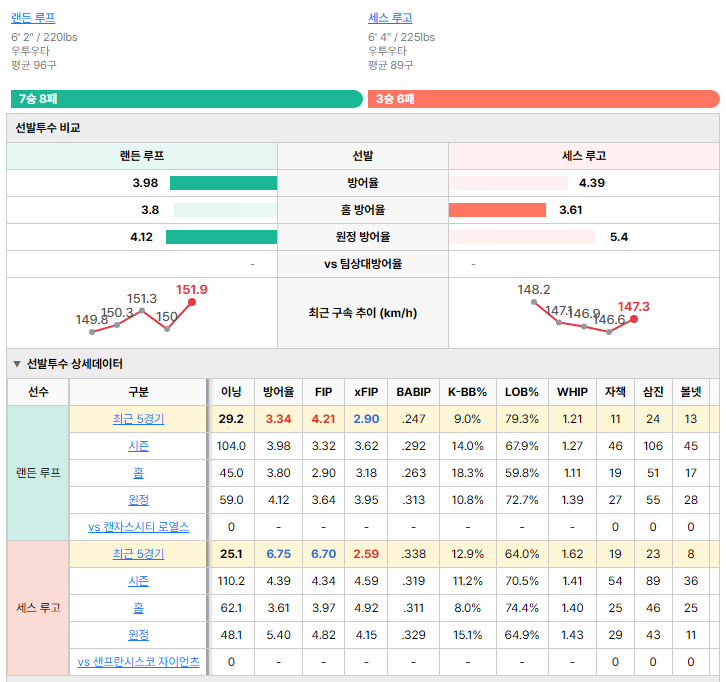The height and width of the screenshot is (682, 726).
Task: Open 세스 루고's 원정 split link
Action: point(138,635)
